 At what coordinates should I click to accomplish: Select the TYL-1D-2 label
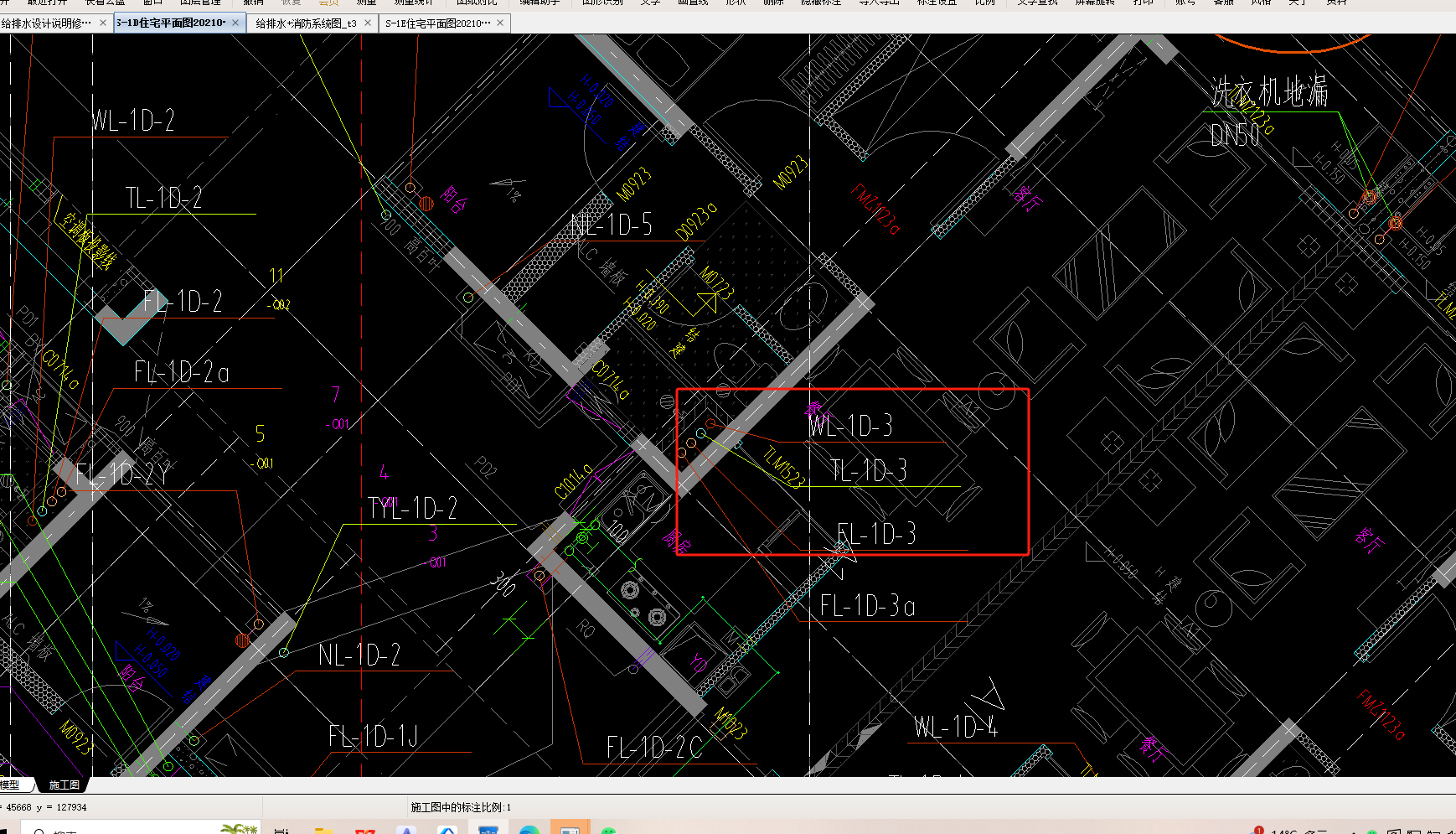click(x=413, y=508)
